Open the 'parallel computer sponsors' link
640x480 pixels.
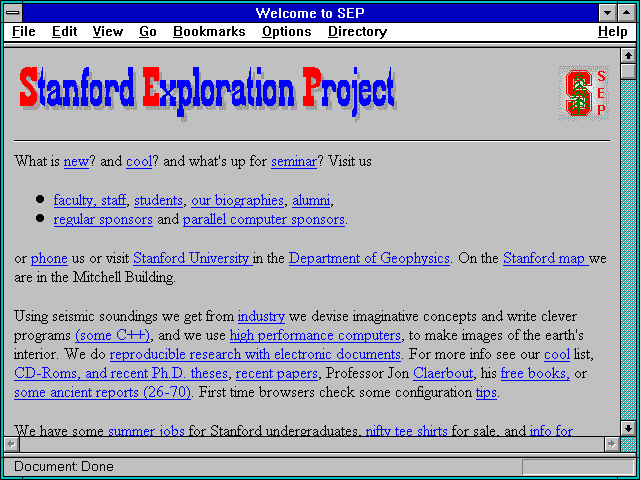pyautogui.click(x=264, y=220)
